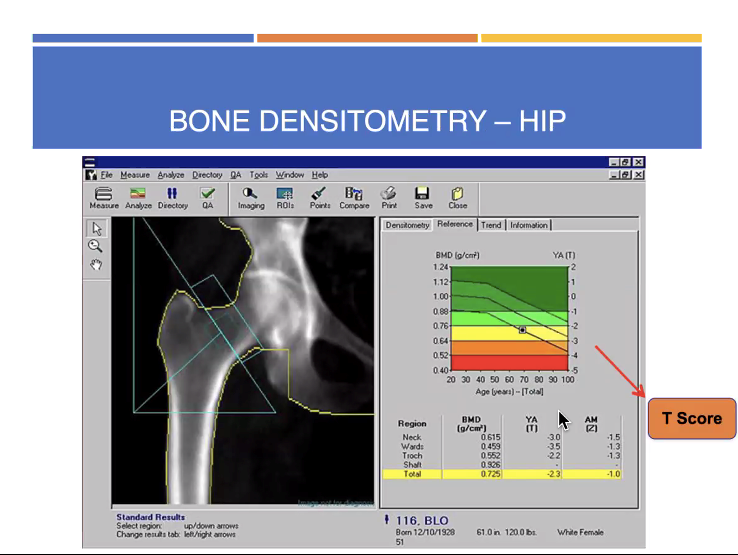Activate the hand pan tool

96,264
